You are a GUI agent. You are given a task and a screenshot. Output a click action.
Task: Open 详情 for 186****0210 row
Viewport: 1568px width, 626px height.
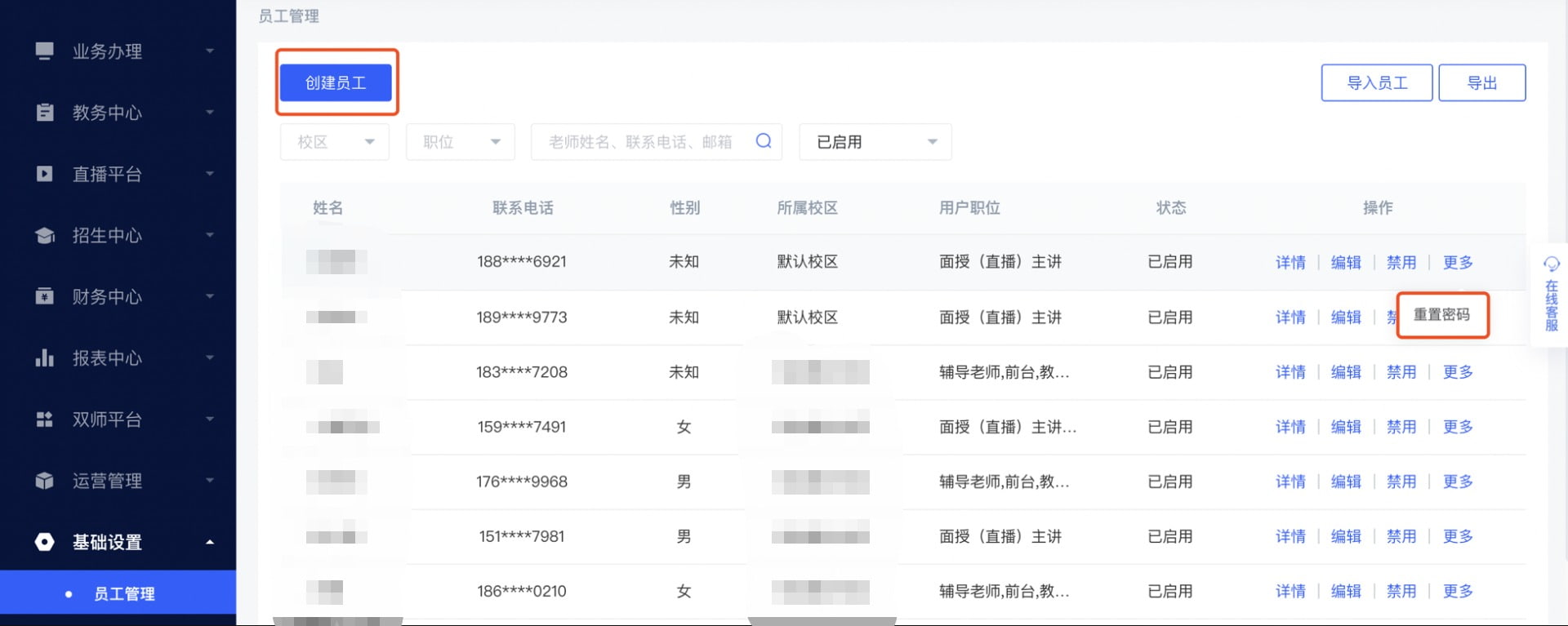1291,591
